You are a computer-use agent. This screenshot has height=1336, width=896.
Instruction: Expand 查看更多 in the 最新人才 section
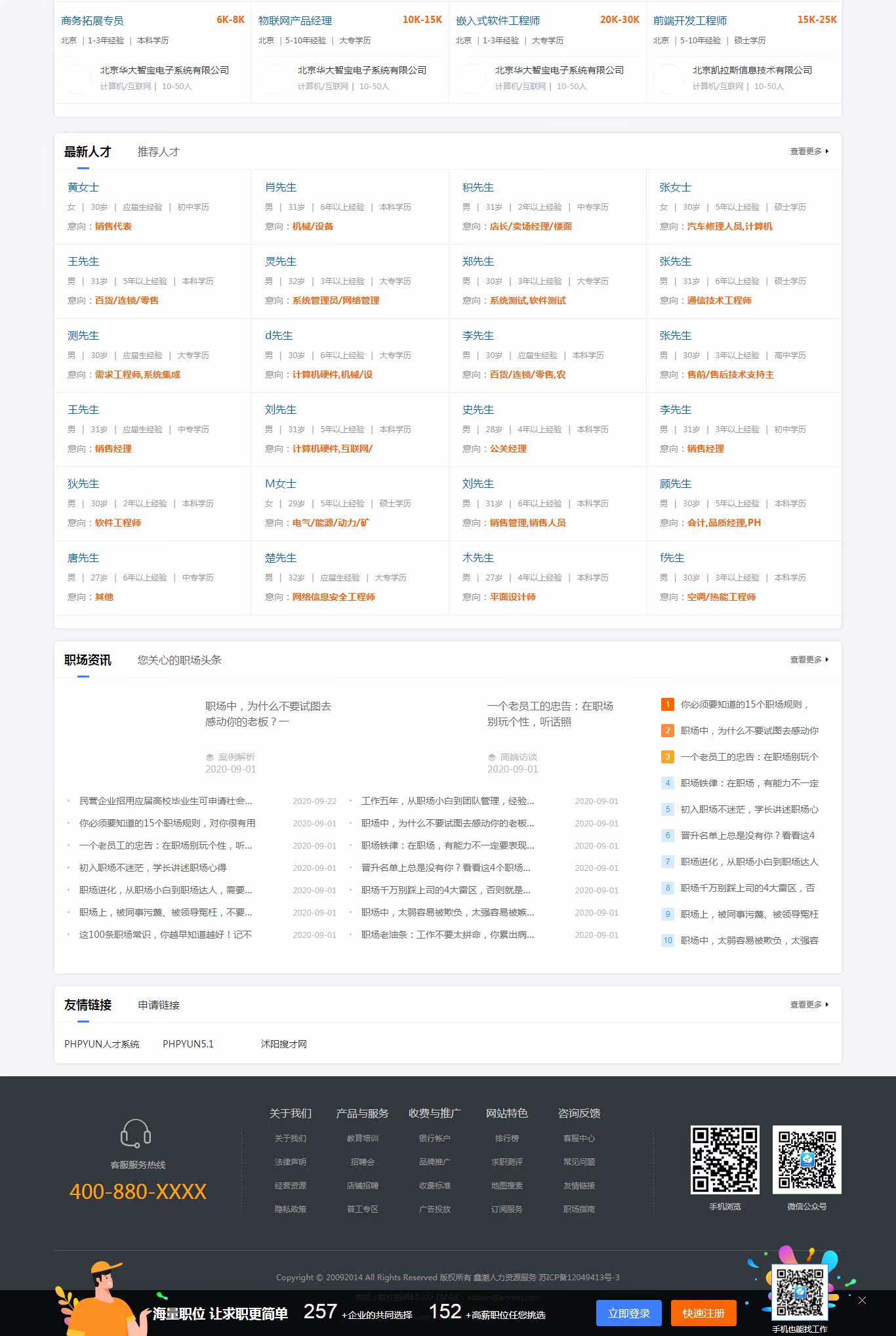(809, 152)
